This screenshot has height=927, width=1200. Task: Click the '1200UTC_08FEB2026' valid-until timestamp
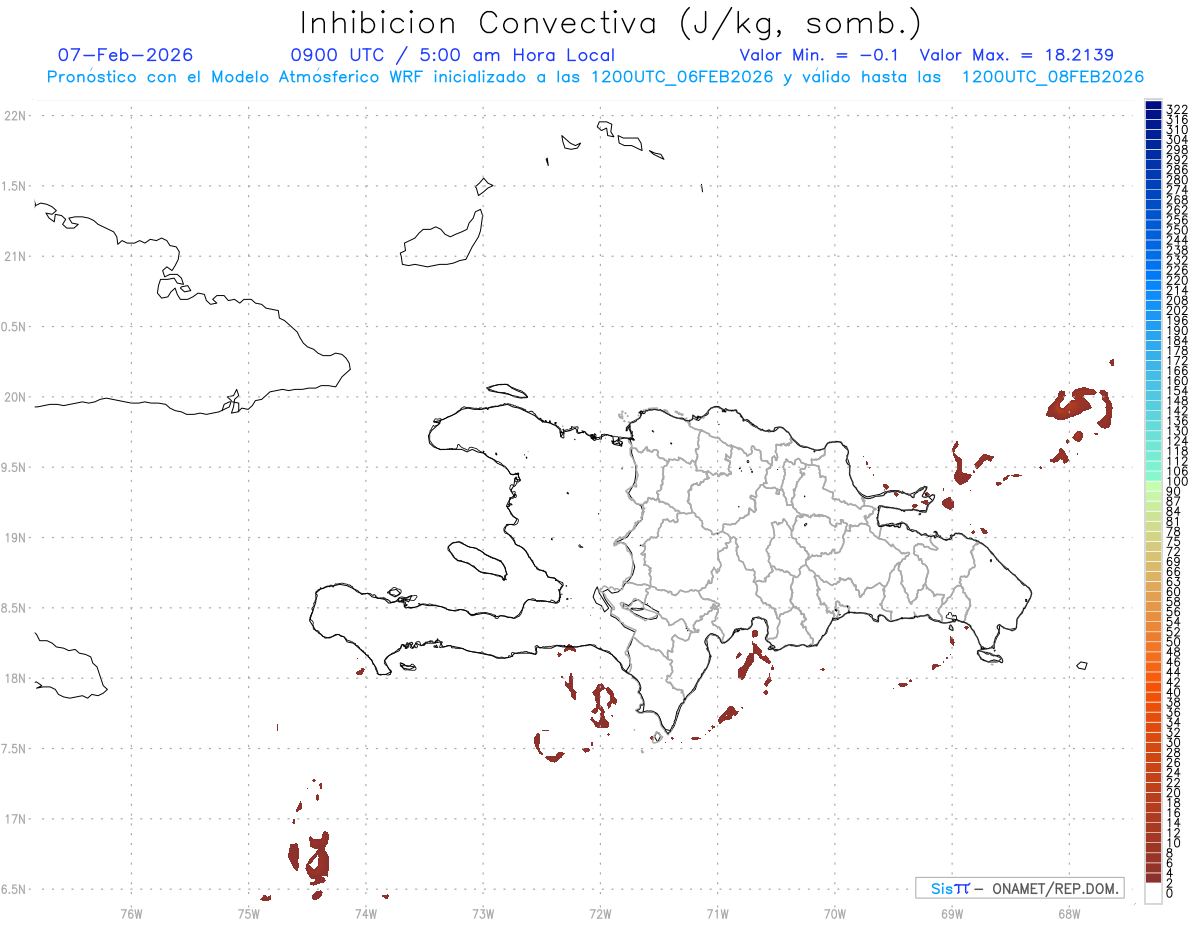coord(1052,77)
